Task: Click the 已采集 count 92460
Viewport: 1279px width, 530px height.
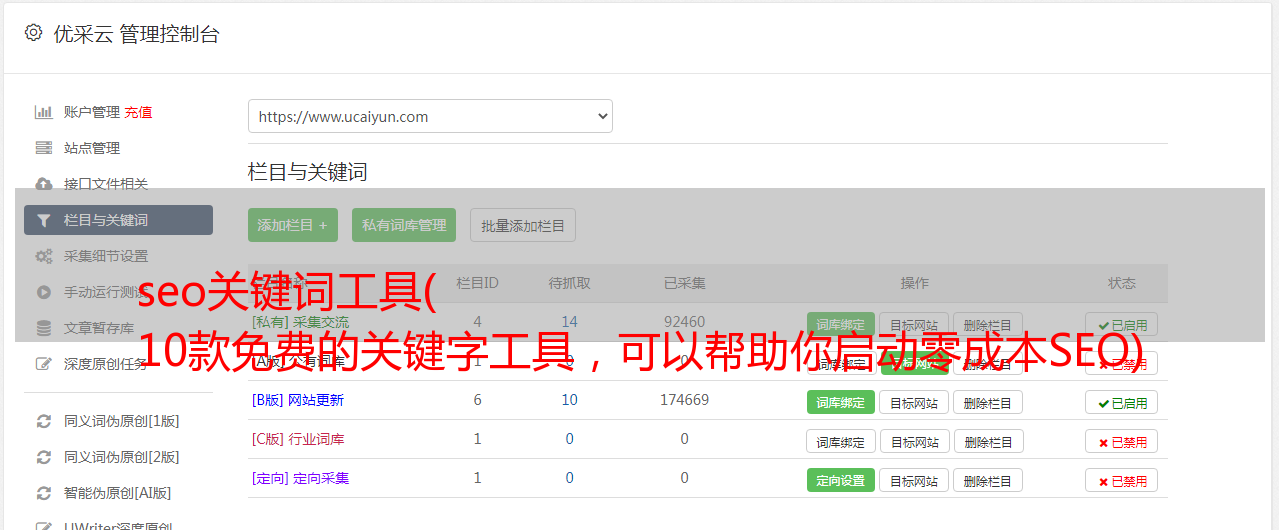Action: click(685, 322)
